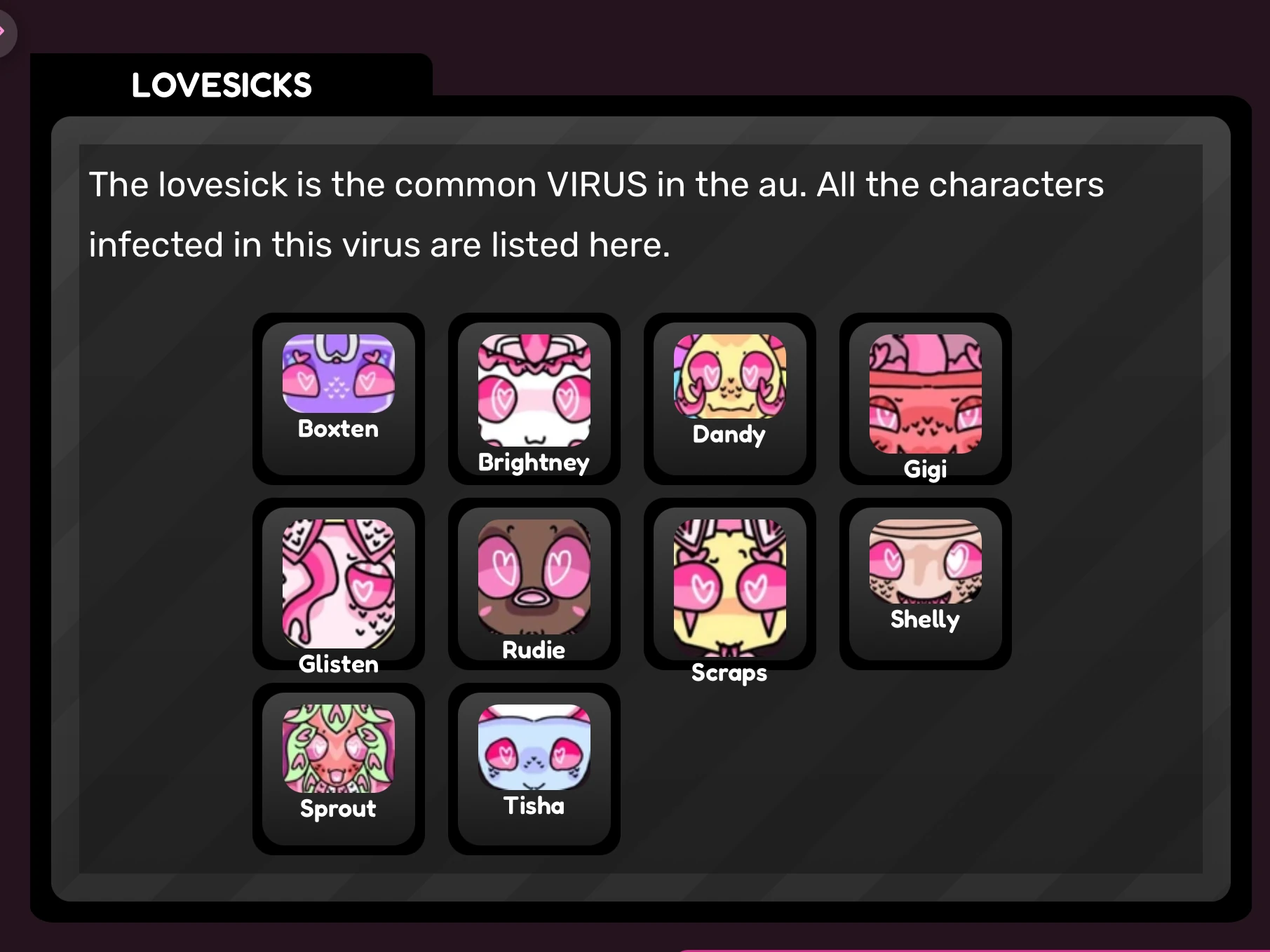1270x952 pixels.
Task: Follow the Scraps name link
Action: pyautogui.click(x=729, y=672)
